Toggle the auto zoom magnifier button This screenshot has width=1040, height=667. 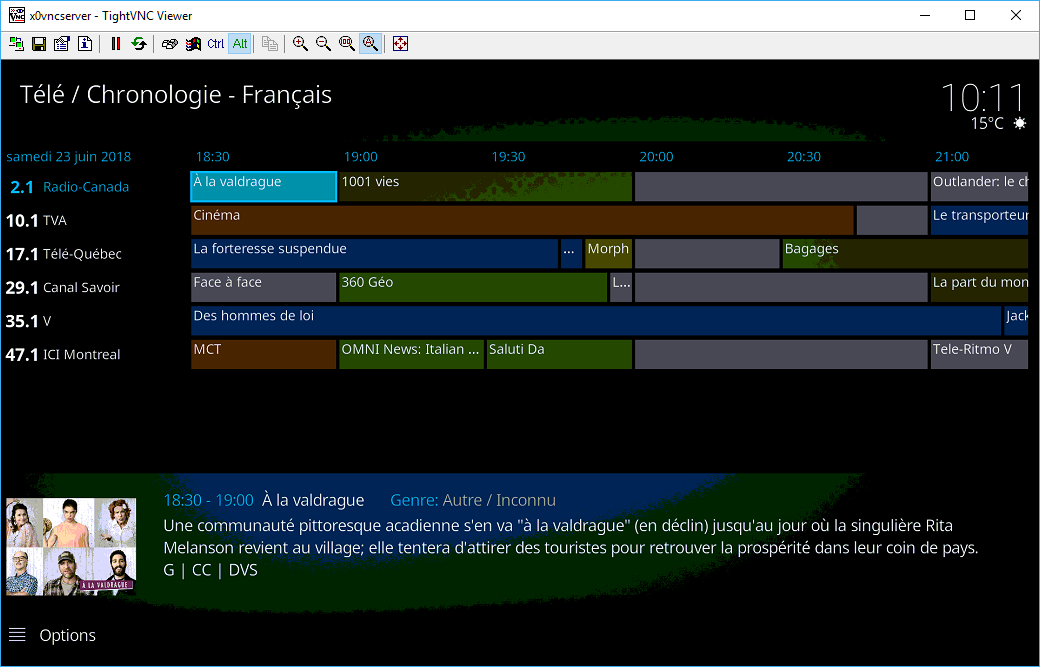pos(370,44)
